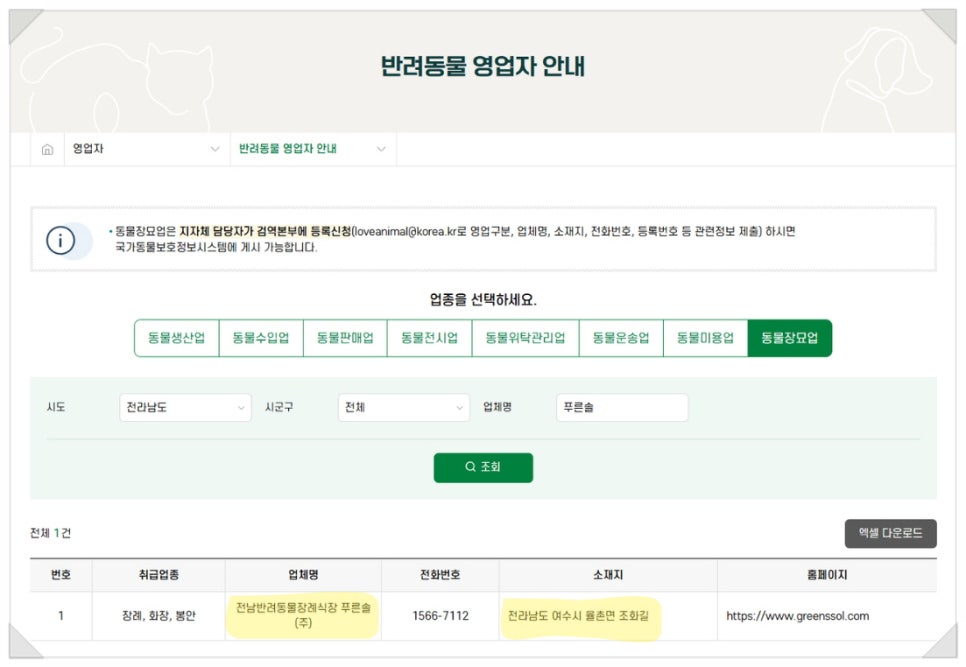
Task: Select the 동물위탁관리업 tab
Action: pyautogui.click(x=526, y=338)
